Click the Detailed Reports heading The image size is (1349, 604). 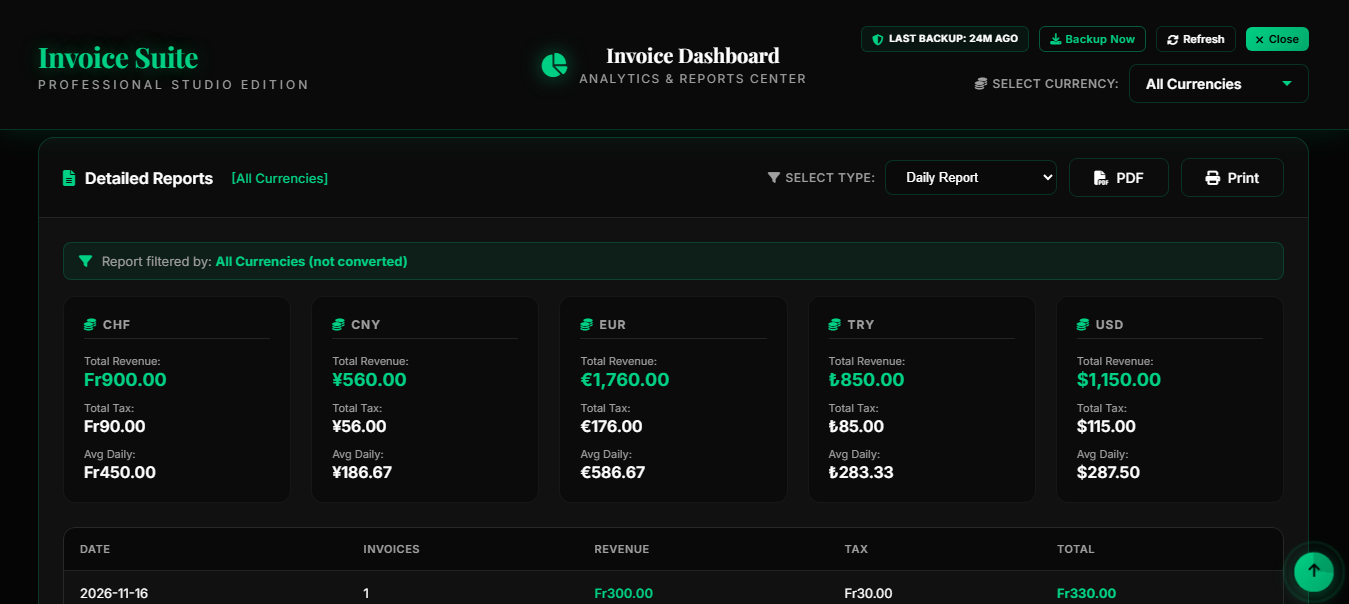coord(149,178)
